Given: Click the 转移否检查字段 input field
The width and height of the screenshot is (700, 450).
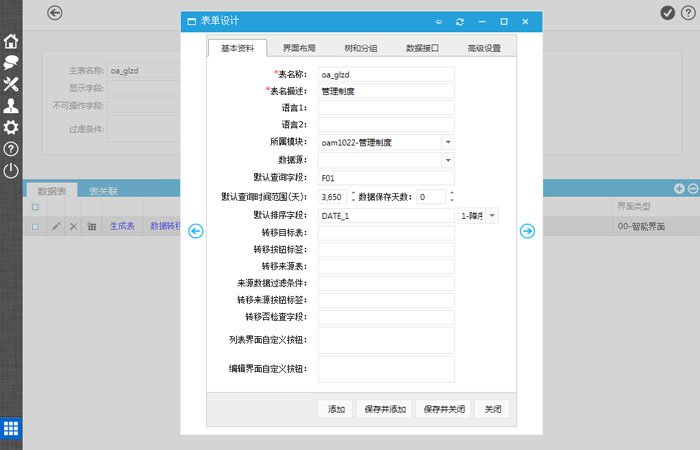Looking at the screenshot, I should pos(386,317).
